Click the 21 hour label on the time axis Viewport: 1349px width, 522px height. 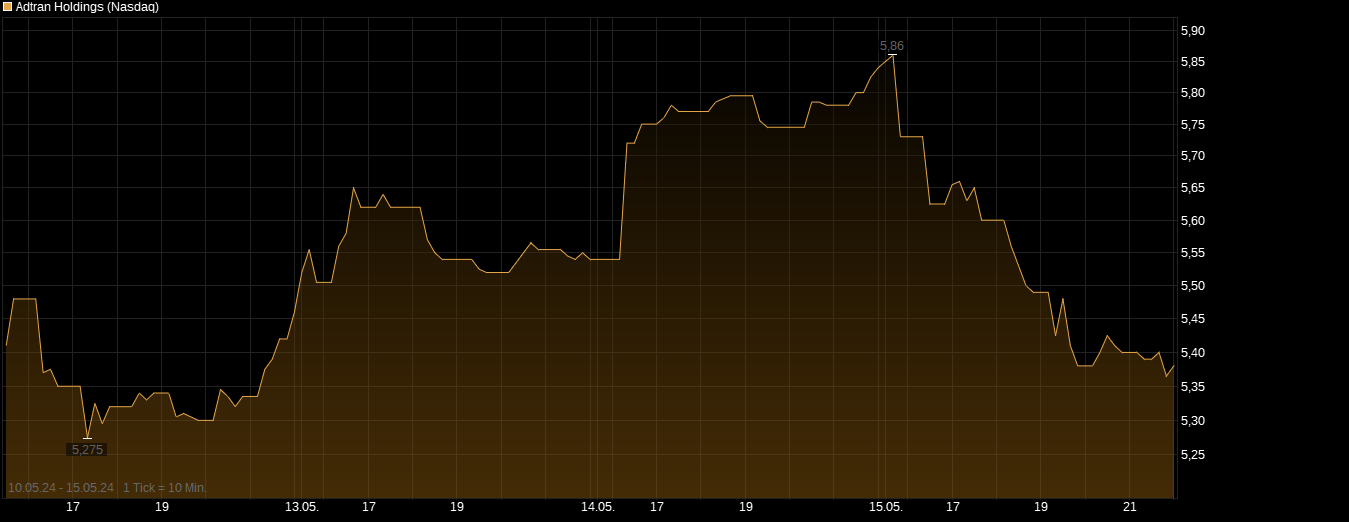1129,507
